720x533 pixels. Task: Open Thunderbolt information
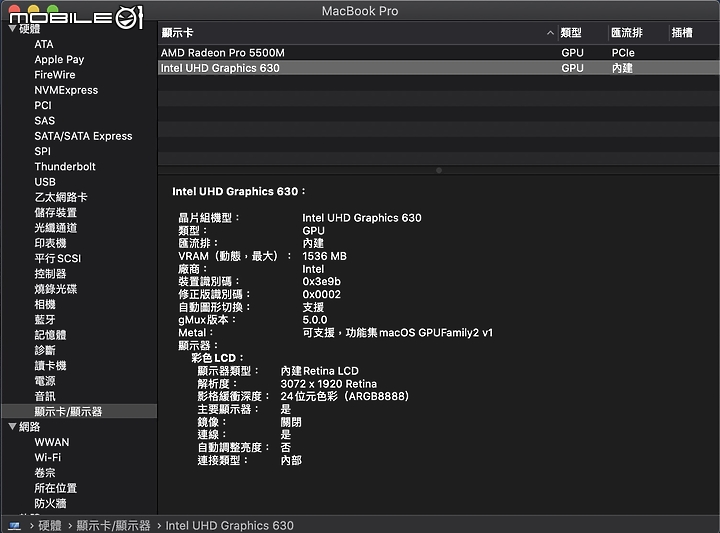[65, 166]
